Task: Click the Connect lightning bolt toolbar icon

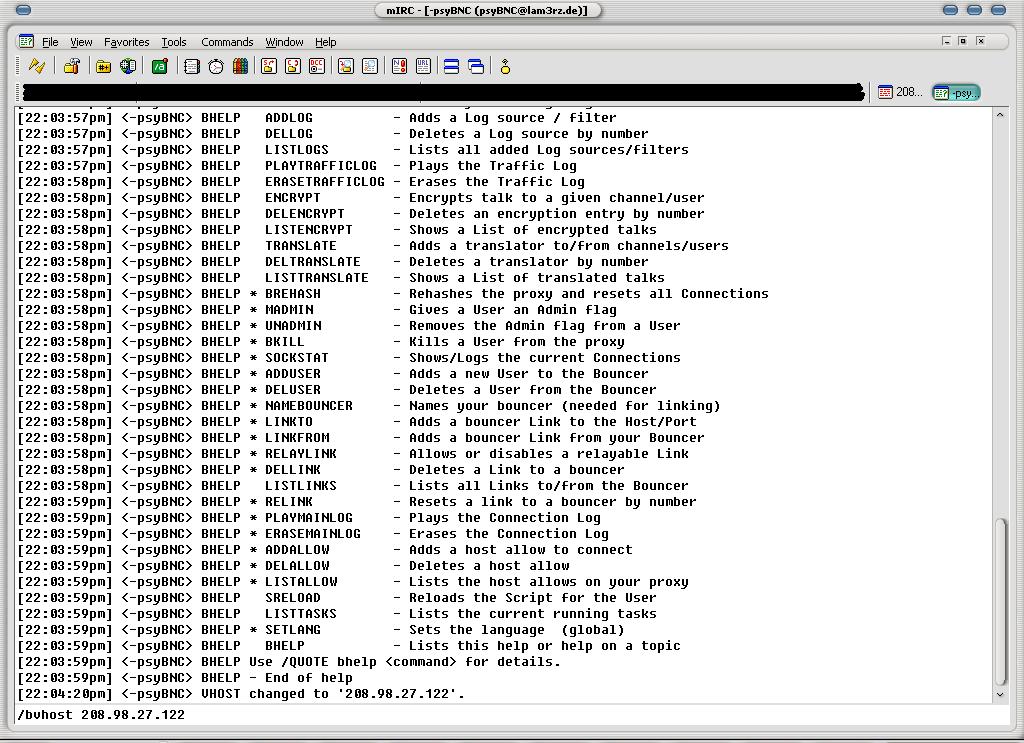Action: [37, 66]
